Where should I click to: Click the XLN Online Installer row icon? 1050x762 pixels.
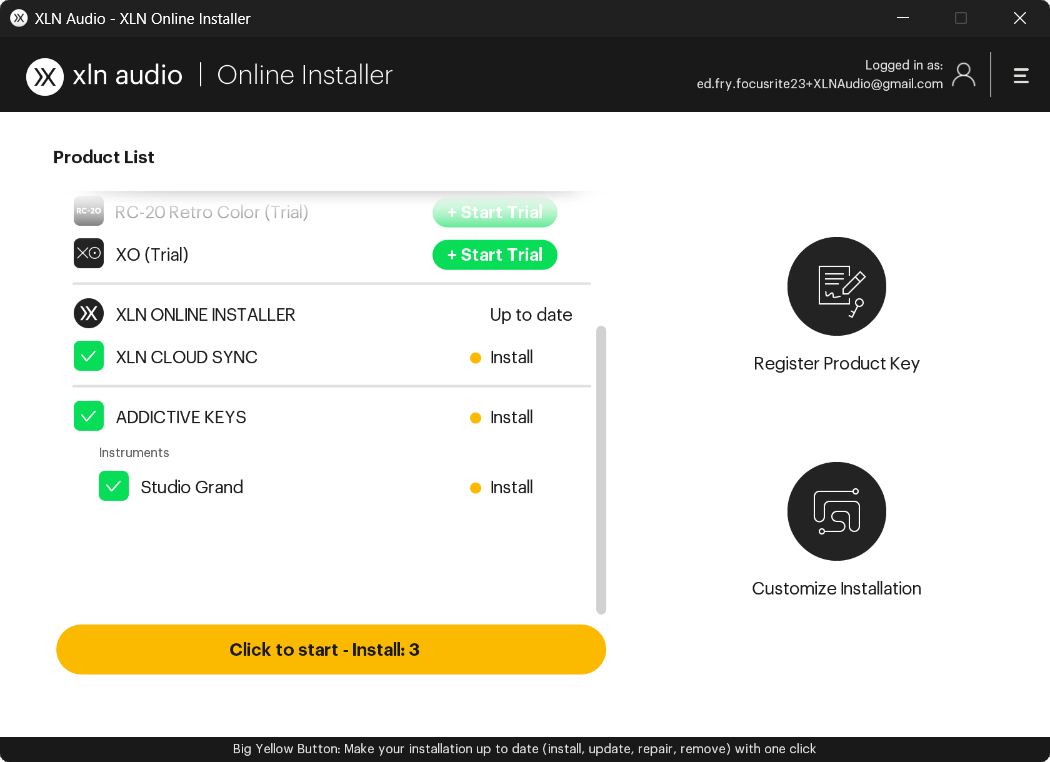tap(89, 314)
